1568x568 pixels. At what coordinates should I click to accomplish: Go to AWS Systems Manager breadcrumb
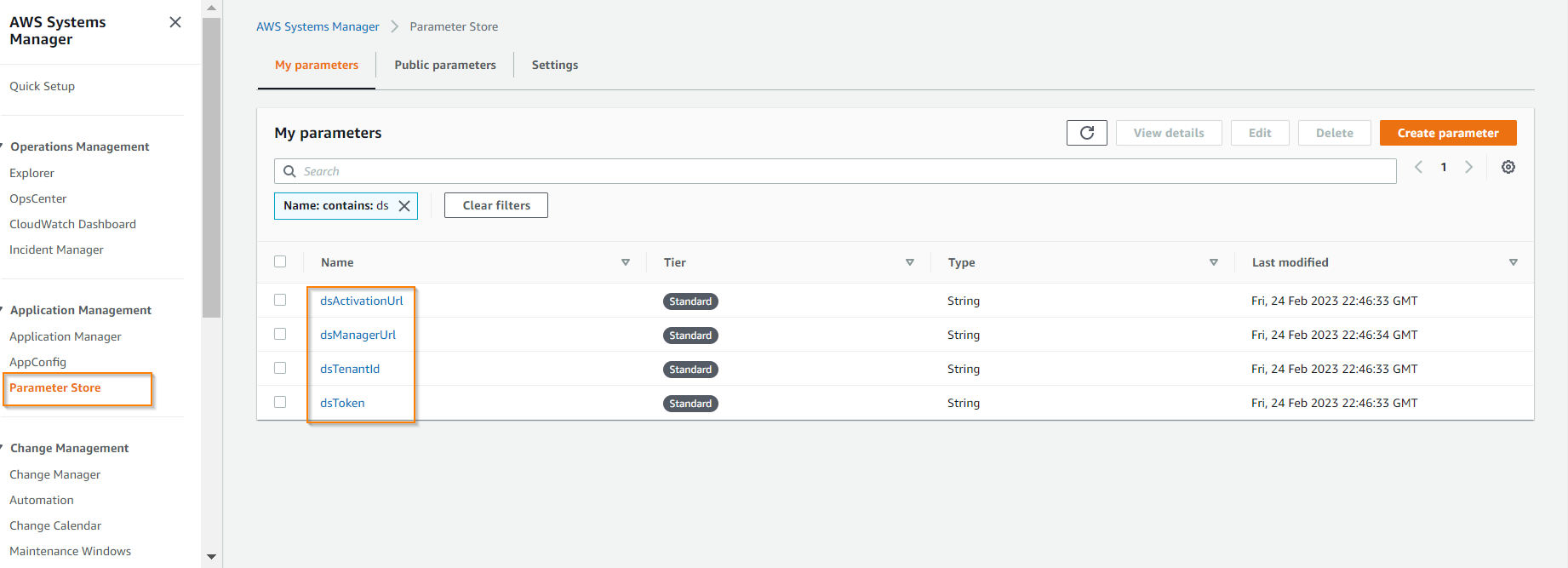coord(318,26)
